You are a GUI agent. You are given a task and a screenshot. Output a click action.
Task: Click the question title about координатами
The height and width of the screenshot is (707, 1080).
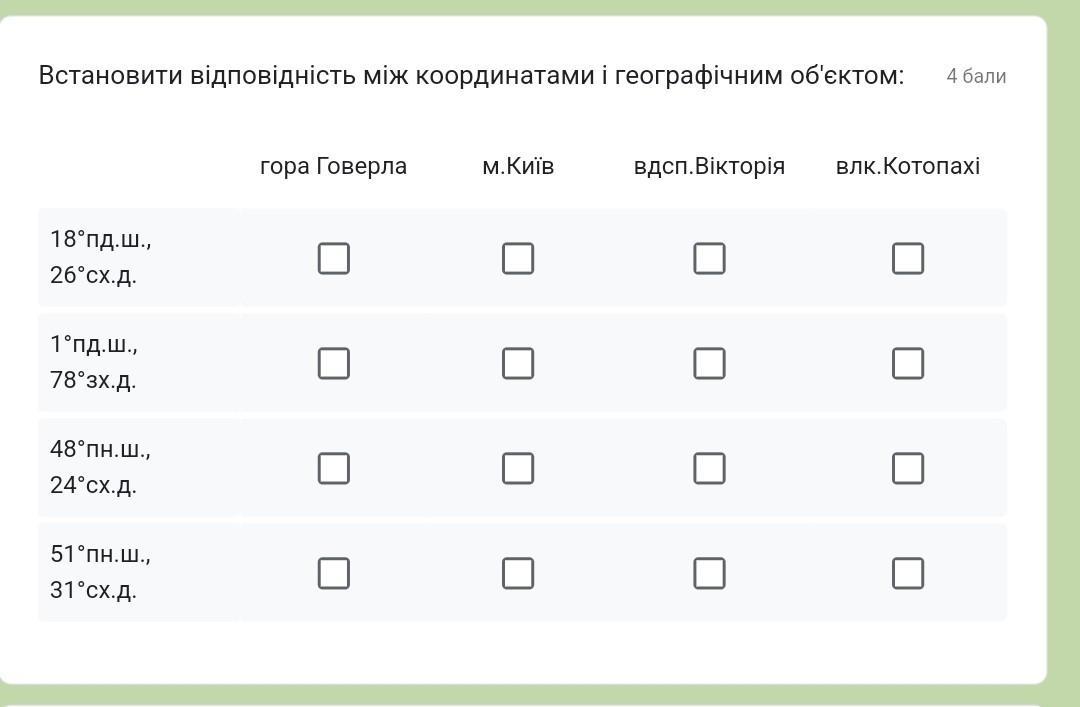(471, 75)
